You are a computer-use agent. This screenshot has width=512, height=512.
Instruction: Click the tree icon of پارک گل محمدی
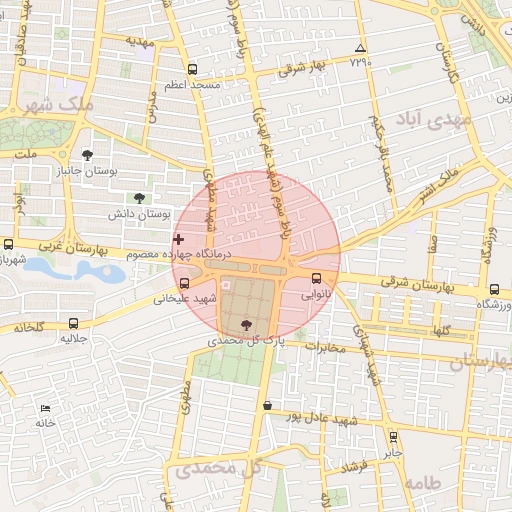click(x=246, y=325)
